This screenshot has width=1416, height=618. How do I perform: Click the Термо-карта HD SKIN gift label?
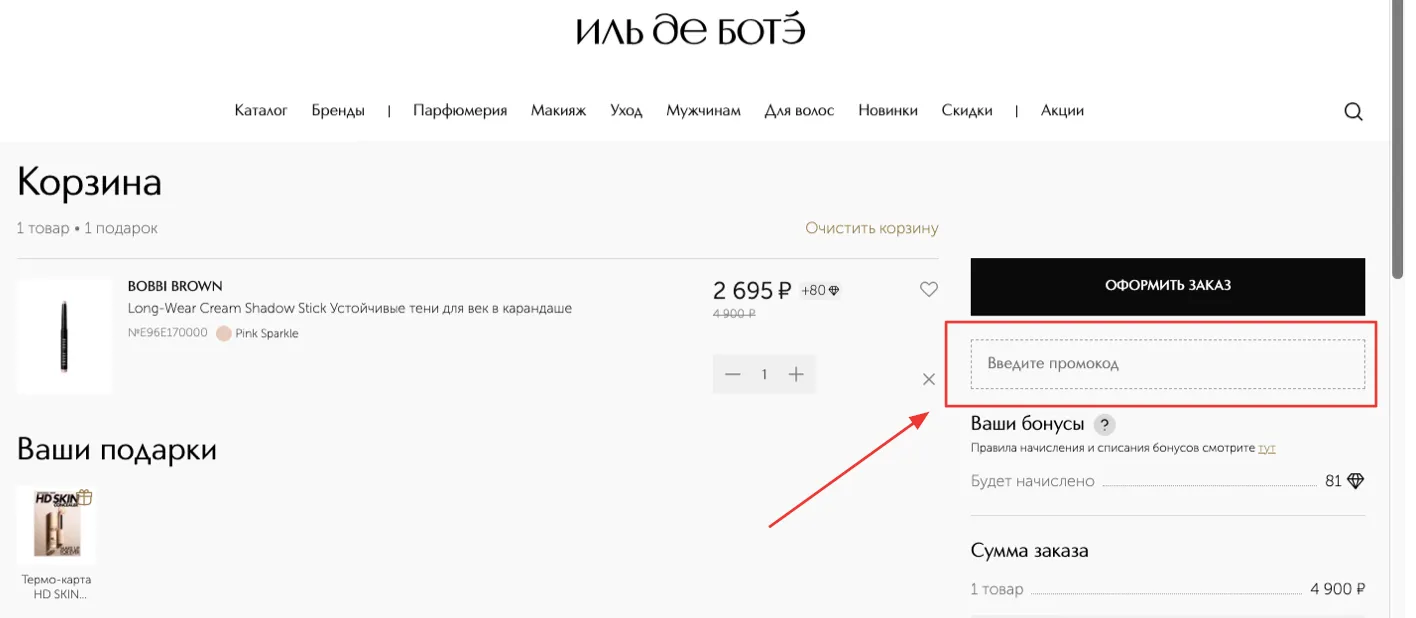[56, 587]
